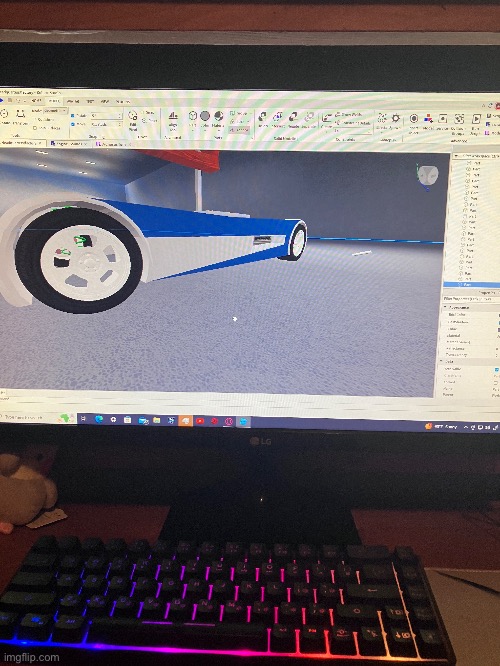
Task: Switch to the VIEW ribbon tab
Action: (x=105, y=102)
